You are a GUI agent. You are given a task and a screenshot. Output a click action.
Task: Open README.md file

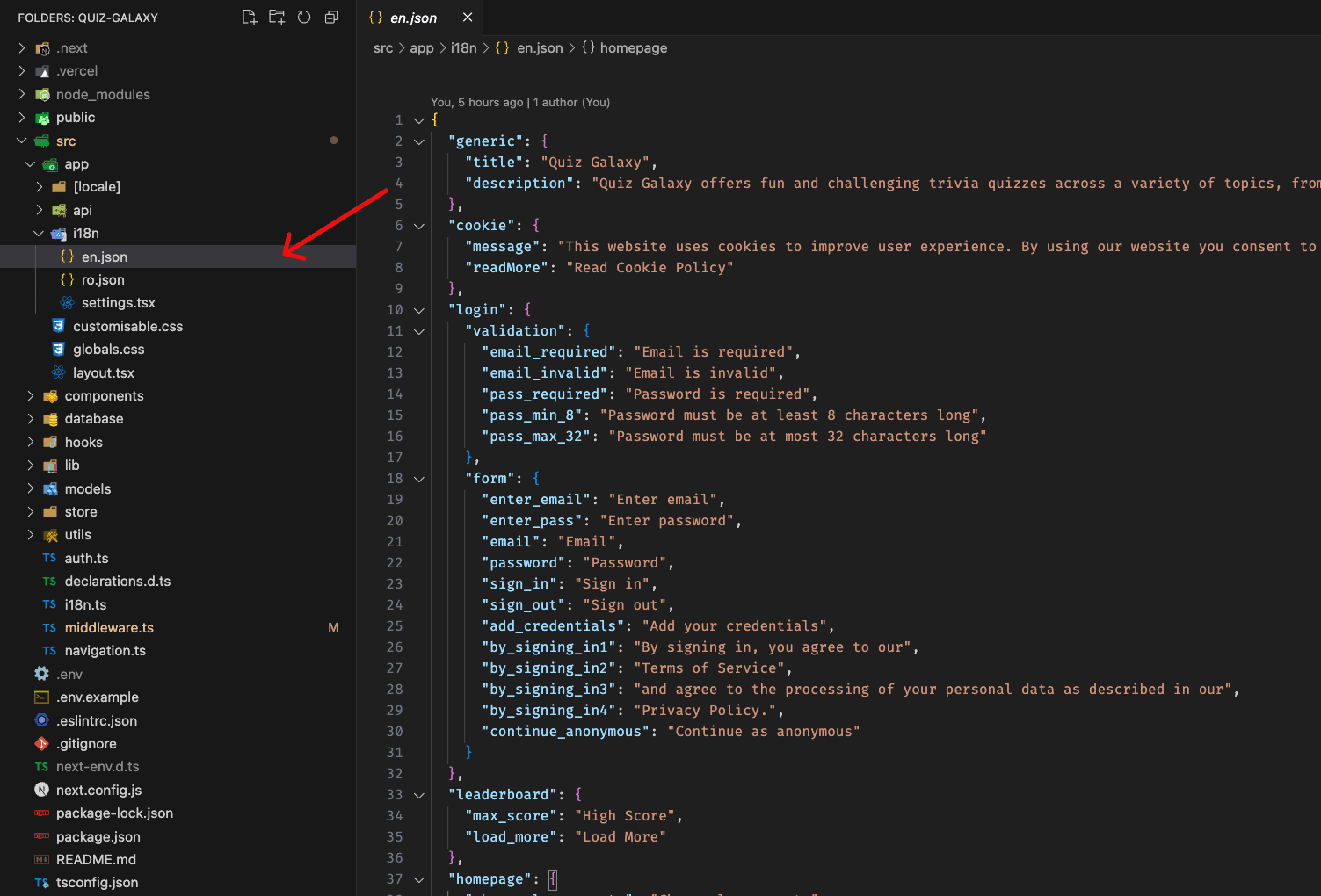pos(178,860)
